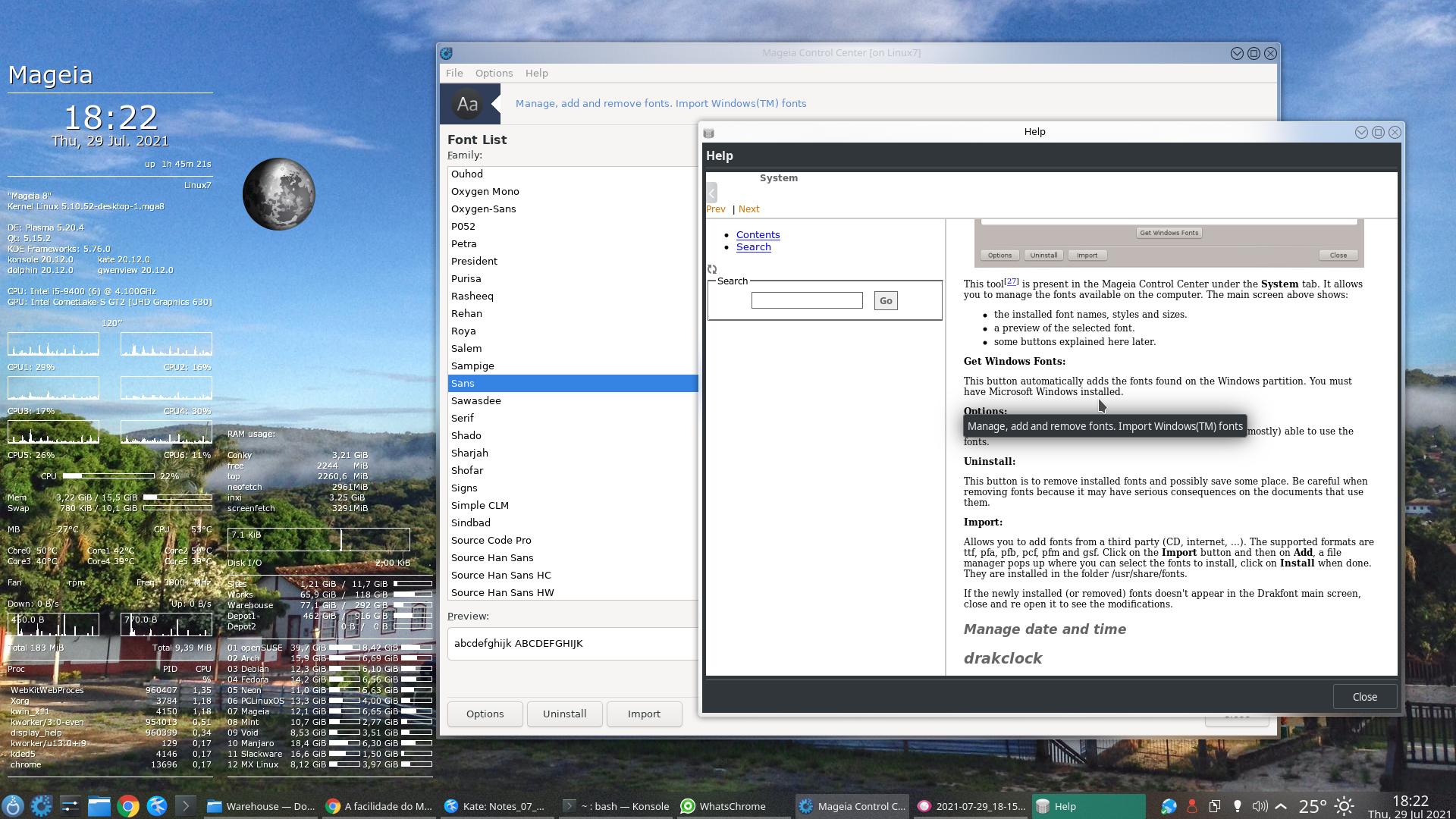Image resolution: width=1456 pixels, height=819 pixels.
Task: Open the Search link in Help sidebar
Action: [753, 246]
